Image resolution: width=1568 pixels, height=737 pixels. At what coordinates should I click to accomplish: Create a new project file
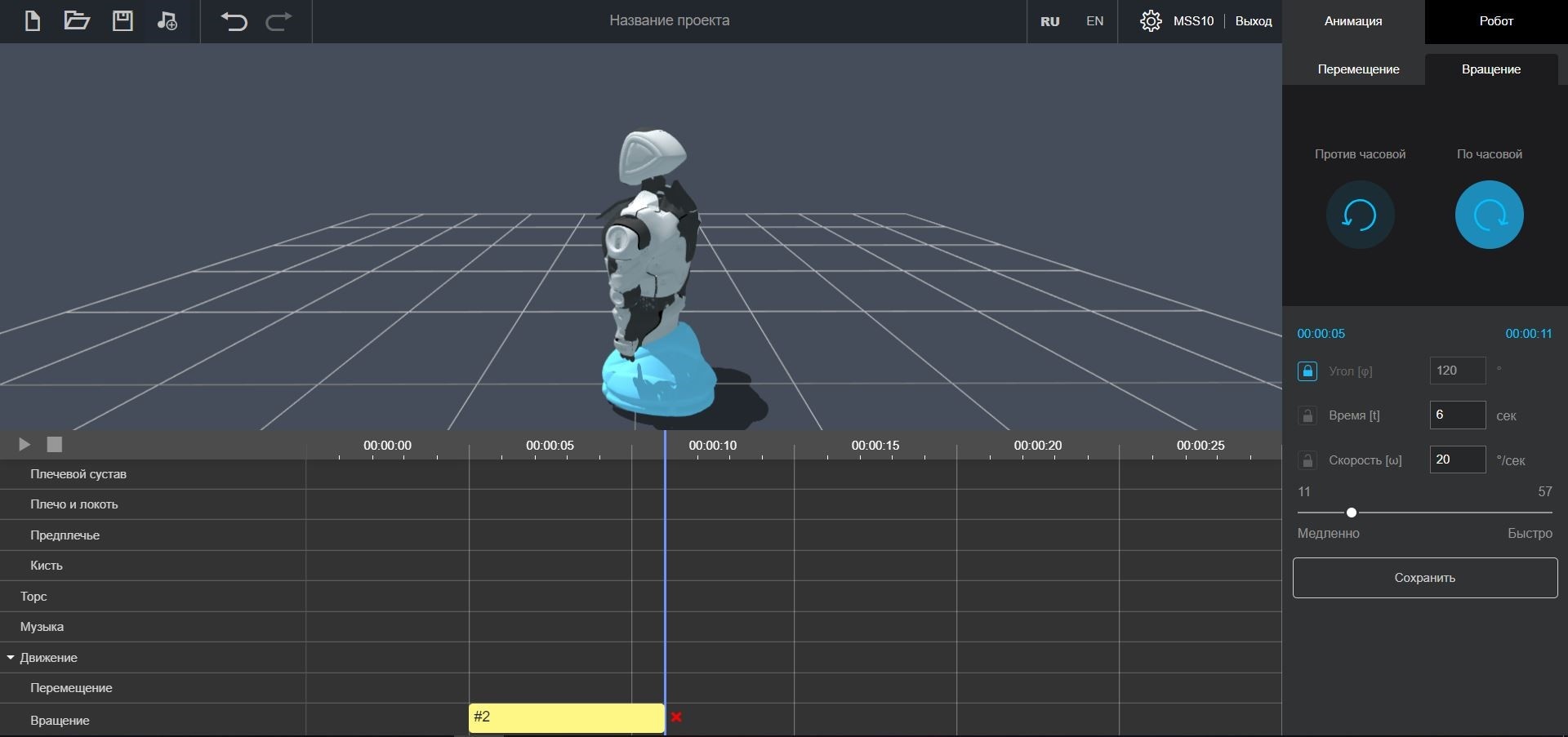[33, 21]
